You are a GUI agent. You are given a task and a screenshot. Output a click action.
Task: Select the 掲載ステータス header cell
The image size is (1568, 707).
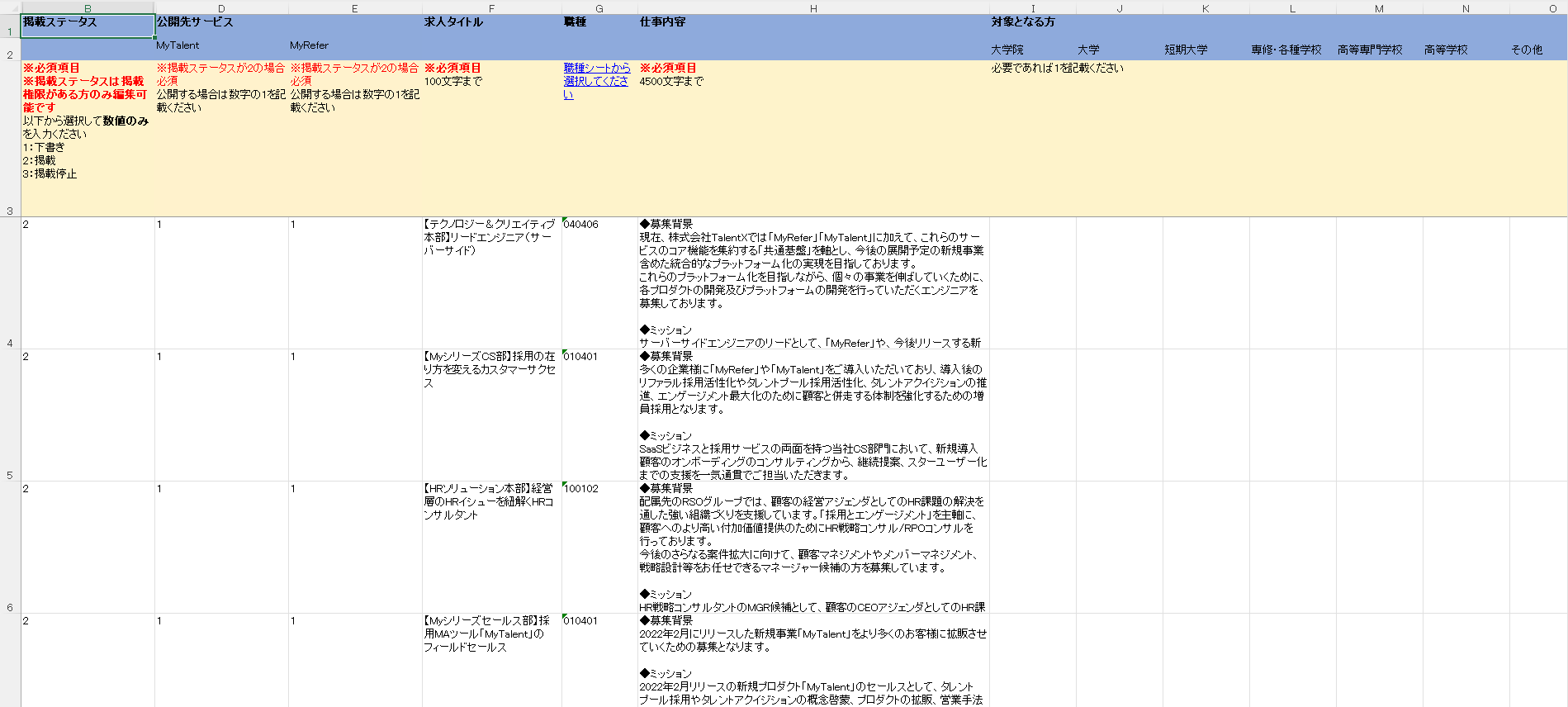(88, 25)
